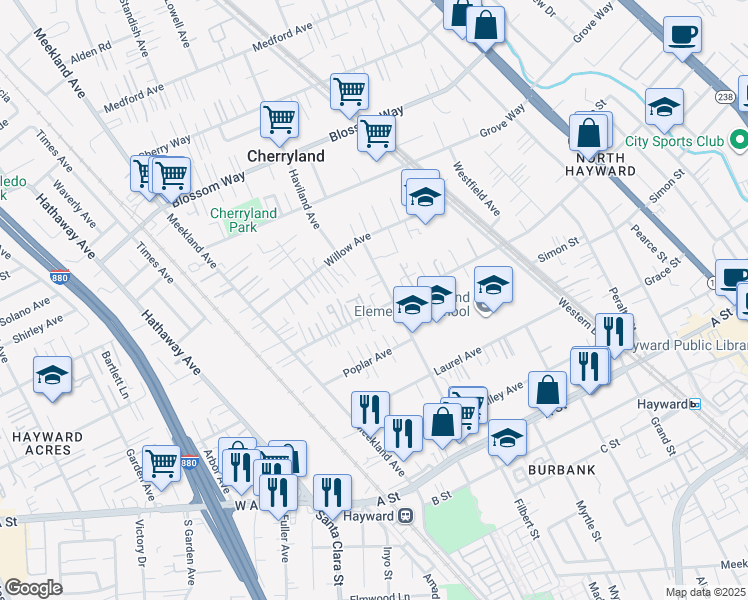The image size is (748, 600).
Task: Open the restaurant marker beside Poplar Ave
Action: click(x=370, y=408)
